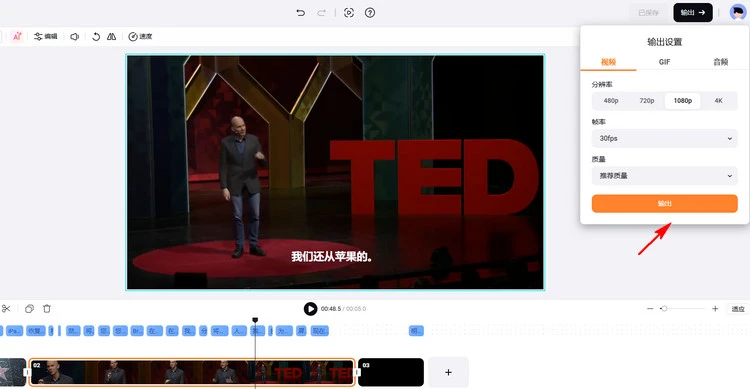This screenshot has width=750, height=389.
Task: Select 720p resolution
Action: tap(647, 100)
